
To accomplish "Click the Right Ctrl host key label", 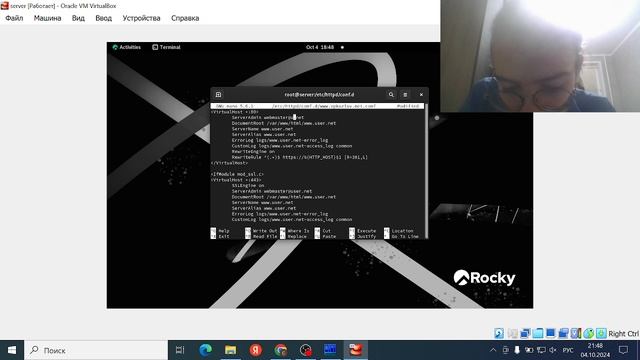I will click(623, 334).
